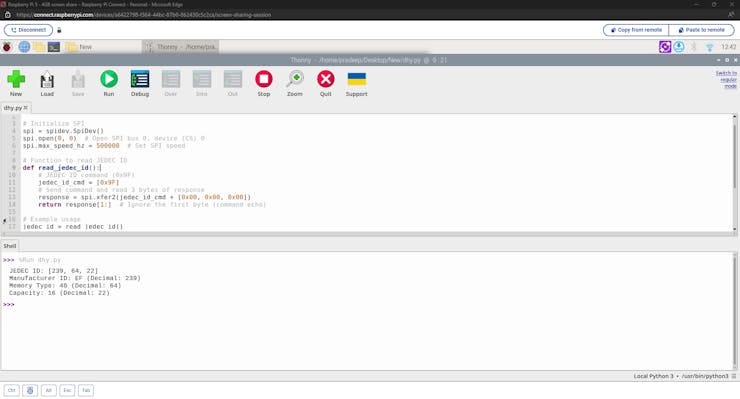The image size is (740, 399).
Task: Click Paste to remote button
Action: pos(701,30)
